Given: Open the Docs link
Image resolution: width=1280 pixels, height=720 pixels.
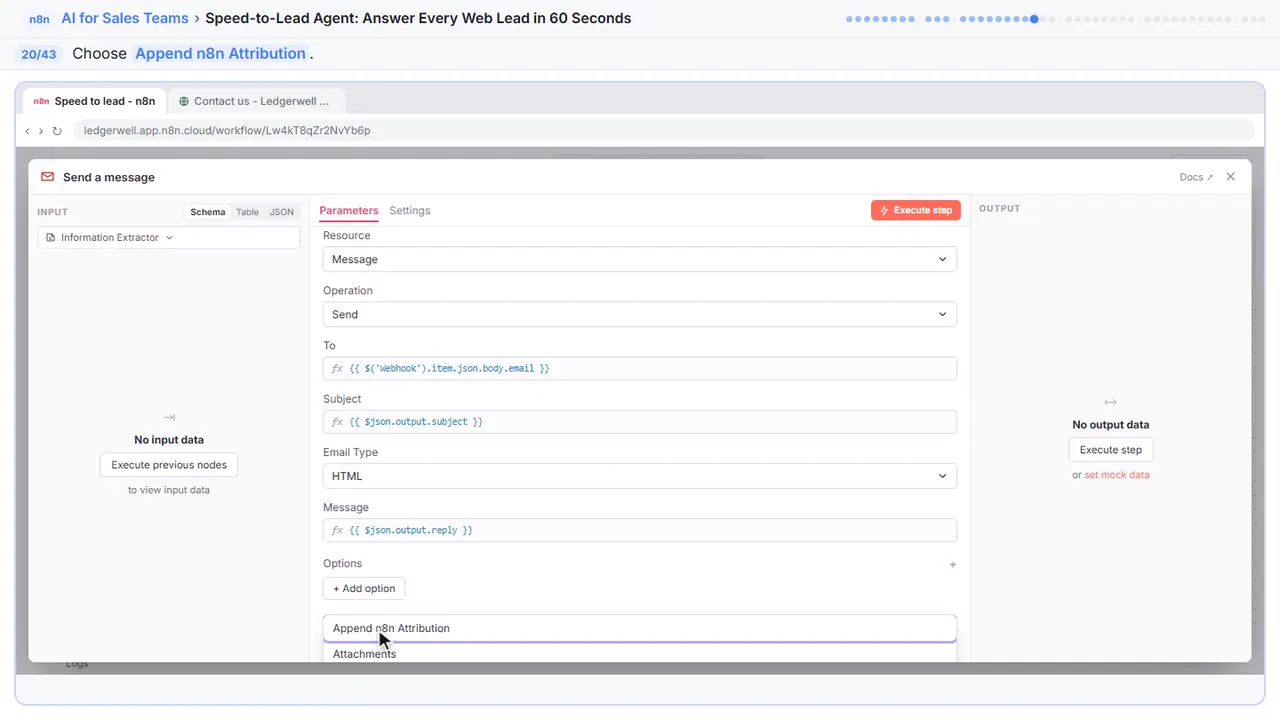Looking at the screenshot, I should pos(1196,177).
